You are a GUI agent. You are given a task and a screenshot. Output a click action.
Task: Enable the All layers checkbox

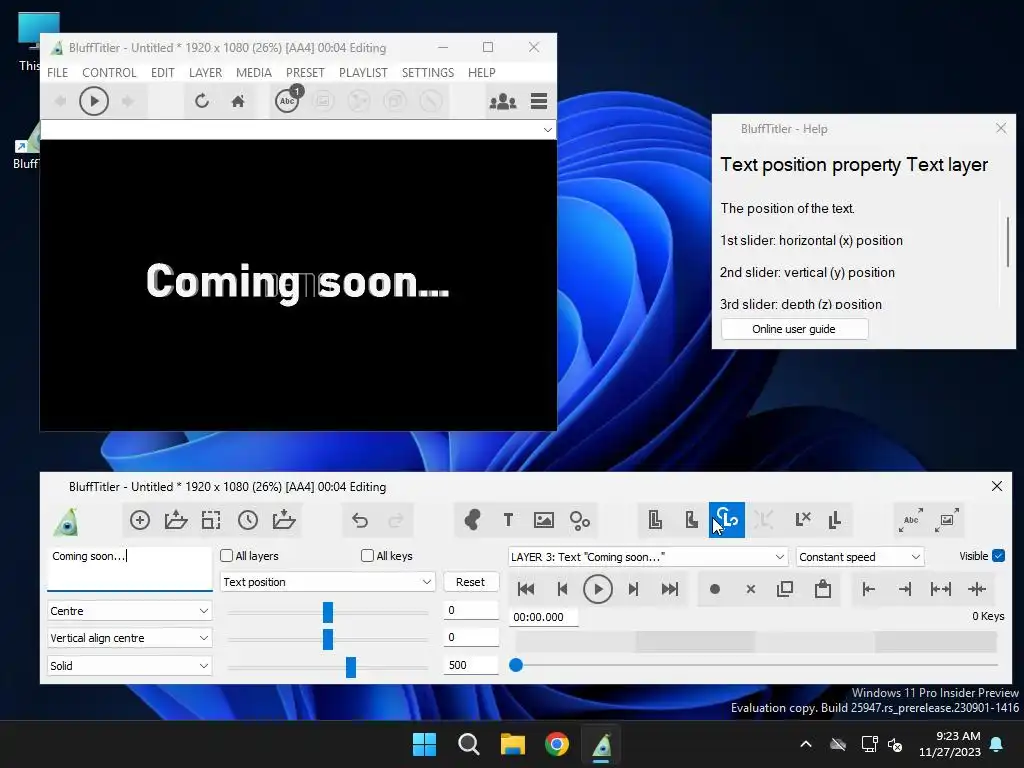(x=227, y=556)
